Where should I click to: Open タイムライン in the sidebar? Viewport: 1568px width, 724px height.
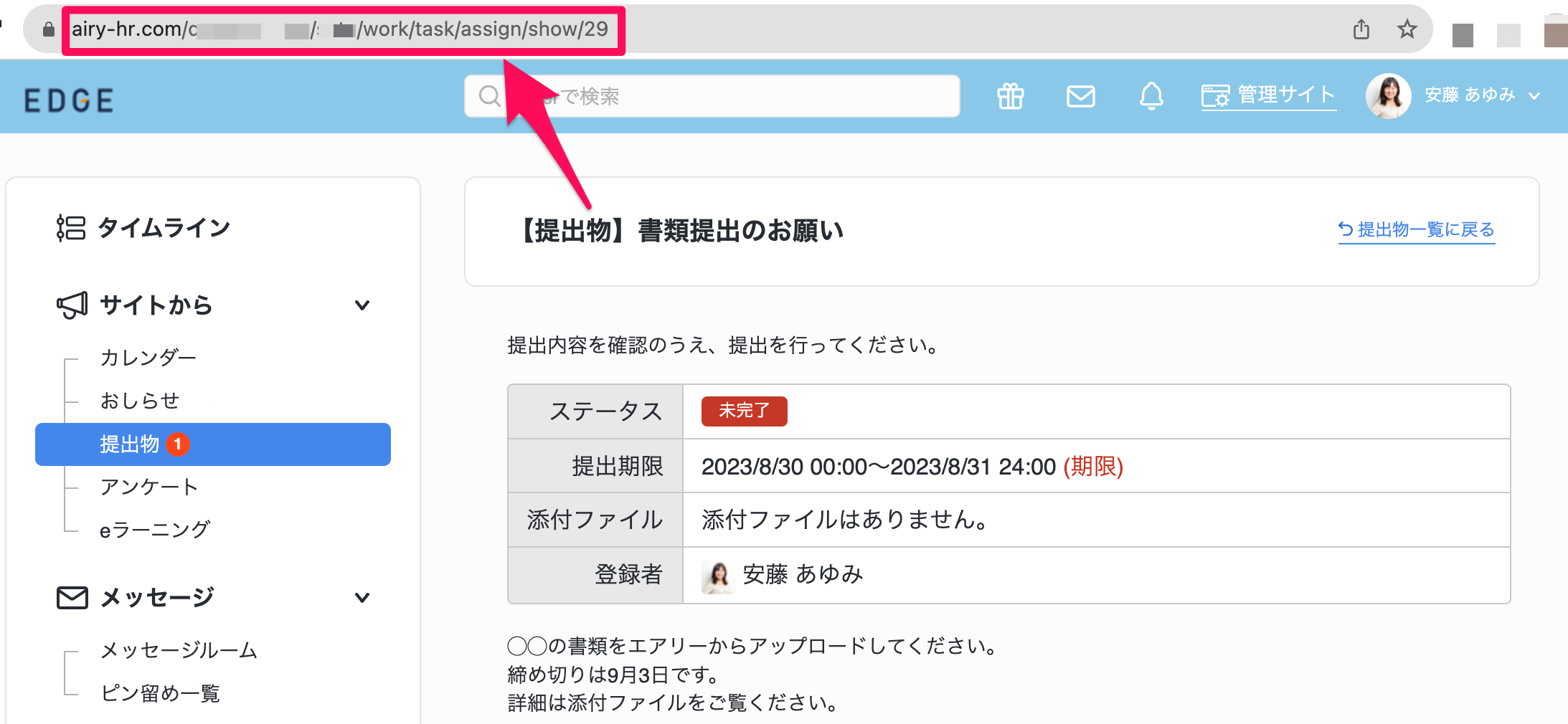pyautogui.click(x=164, y=228)
